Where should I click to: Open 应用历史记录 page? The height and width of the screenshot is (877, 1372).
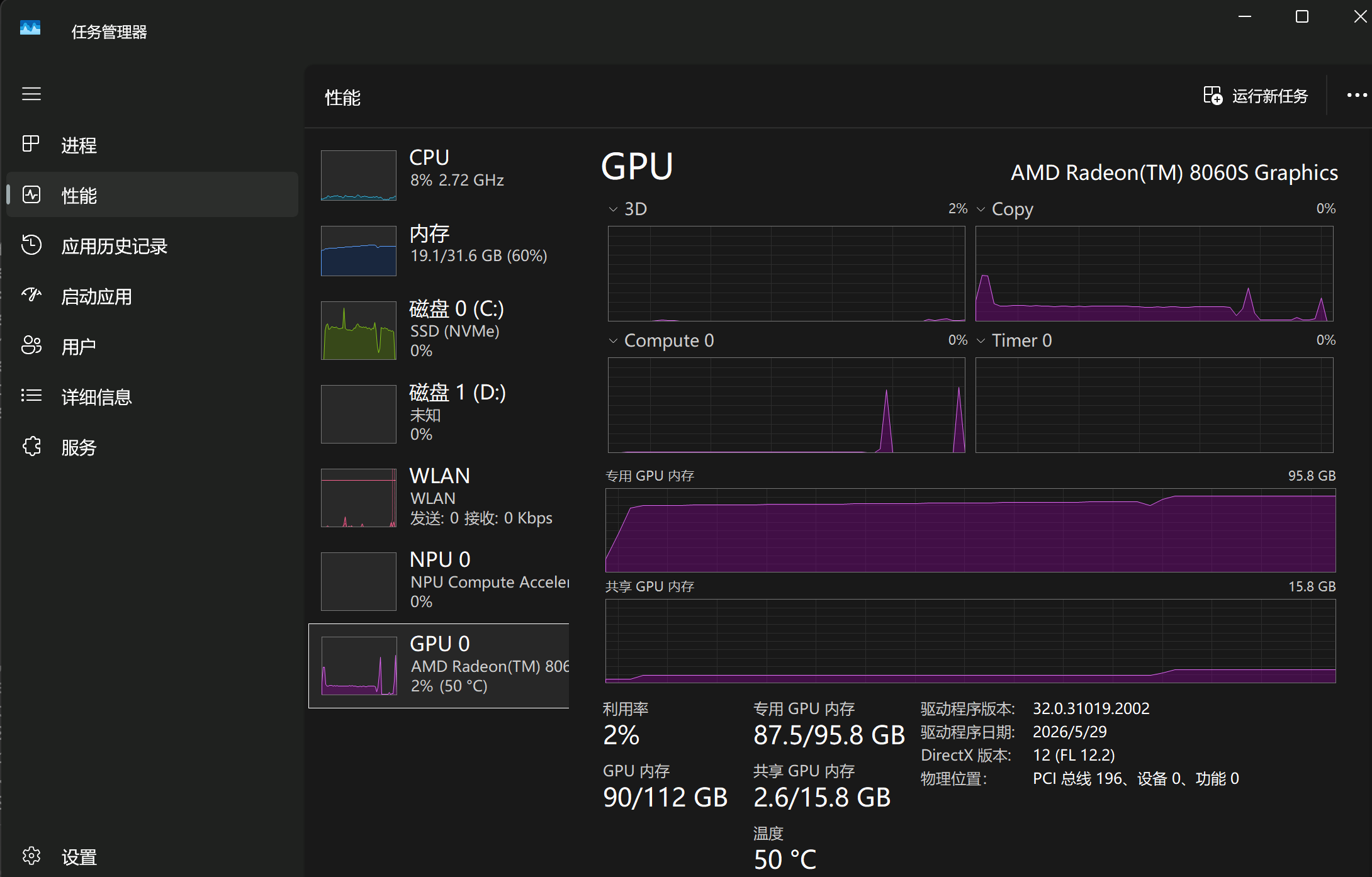[152, 245]
